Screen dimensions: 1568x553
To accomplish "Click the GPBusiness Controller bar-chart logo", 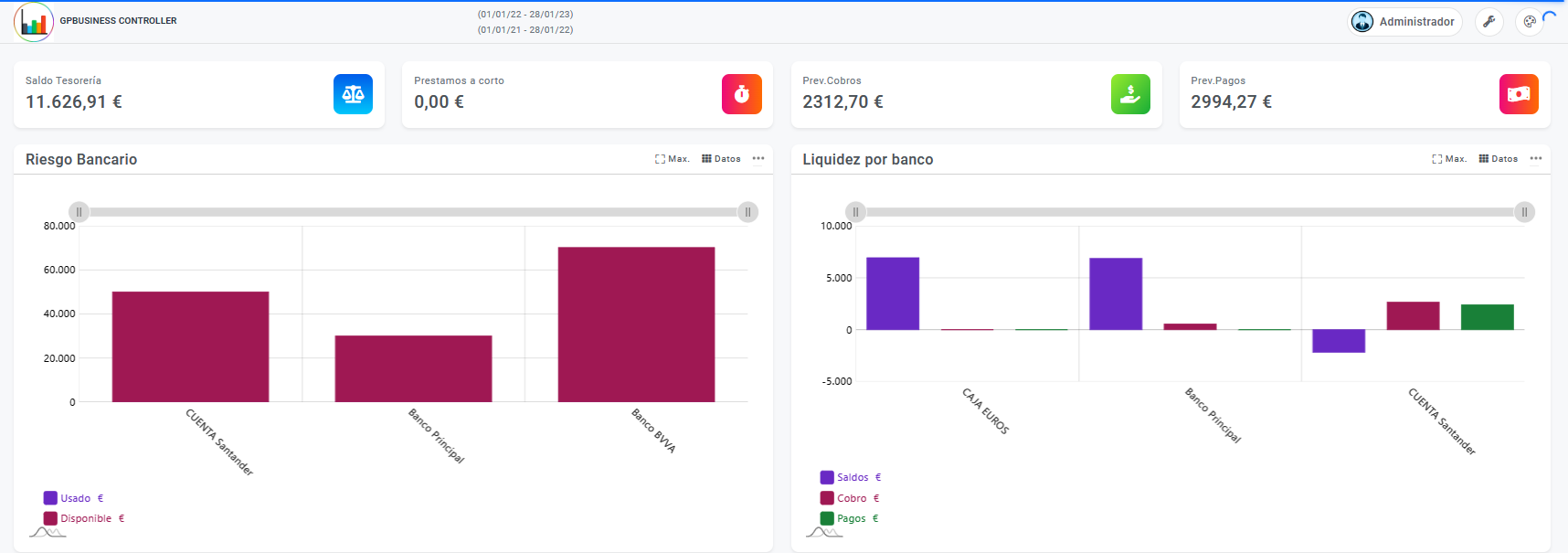I will [x=34, y=22].
